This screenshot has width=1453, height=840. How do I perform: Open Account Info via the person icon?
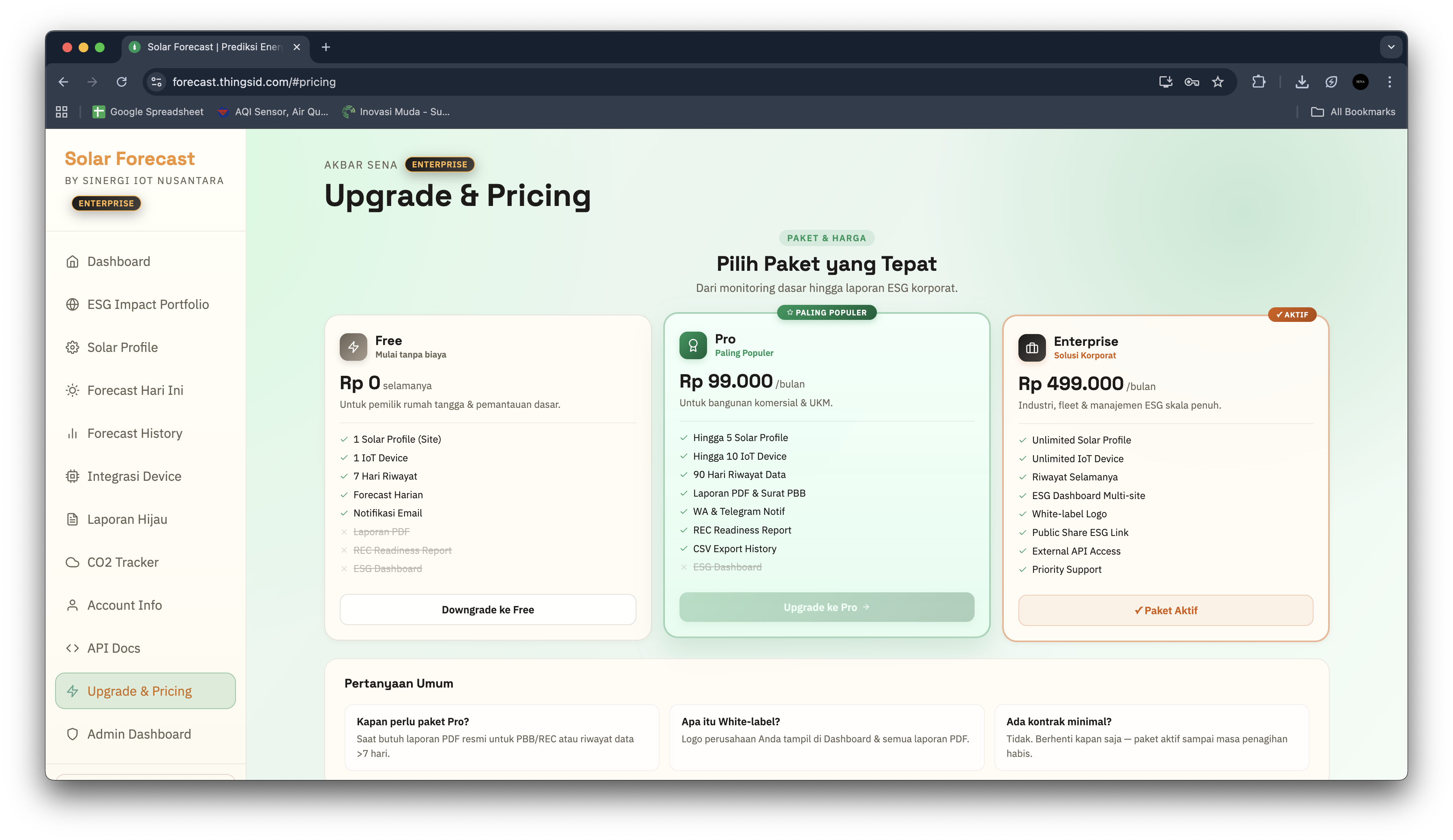pos(73,605)
